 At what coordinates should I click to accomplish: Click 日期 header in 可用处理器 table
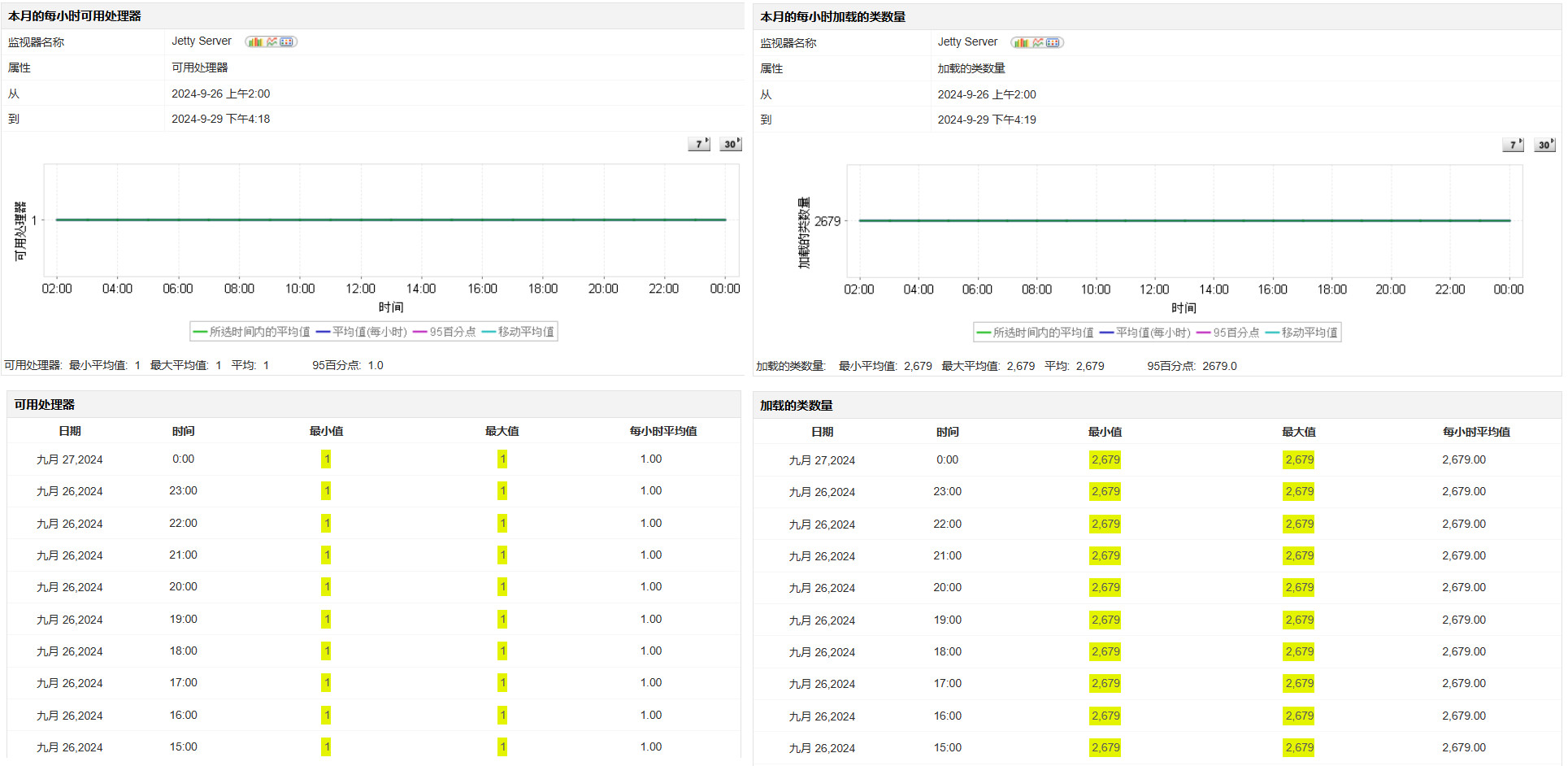[x=70, y=431]
